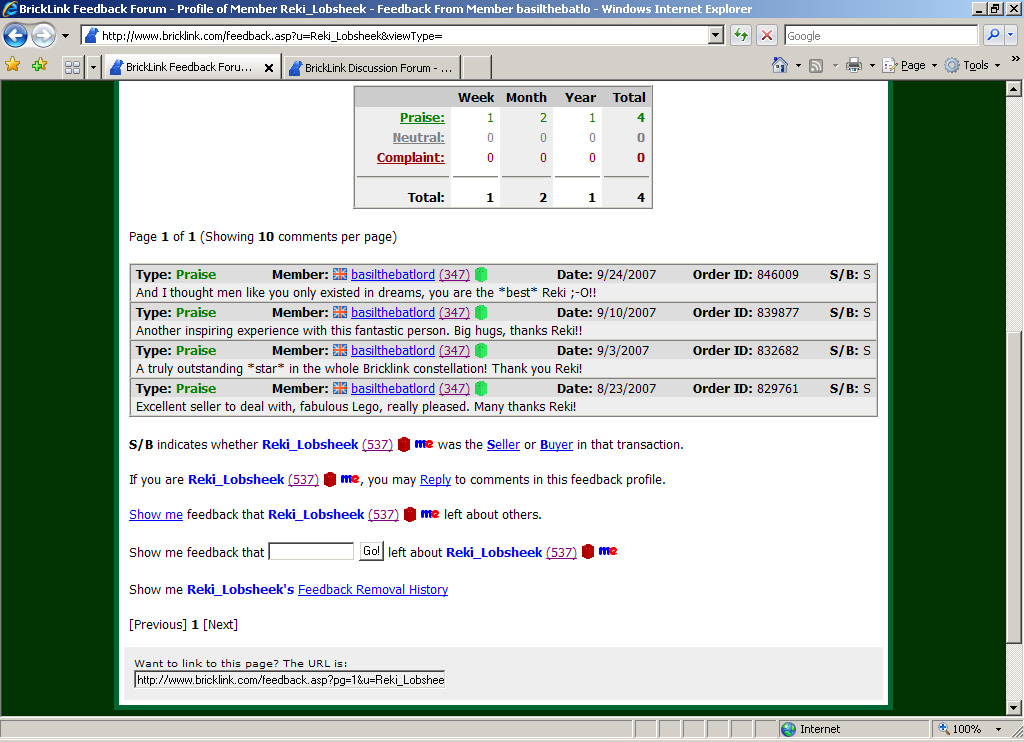Click the Google search box
This screenshot has height=742, width=1024.
point(880,36)
